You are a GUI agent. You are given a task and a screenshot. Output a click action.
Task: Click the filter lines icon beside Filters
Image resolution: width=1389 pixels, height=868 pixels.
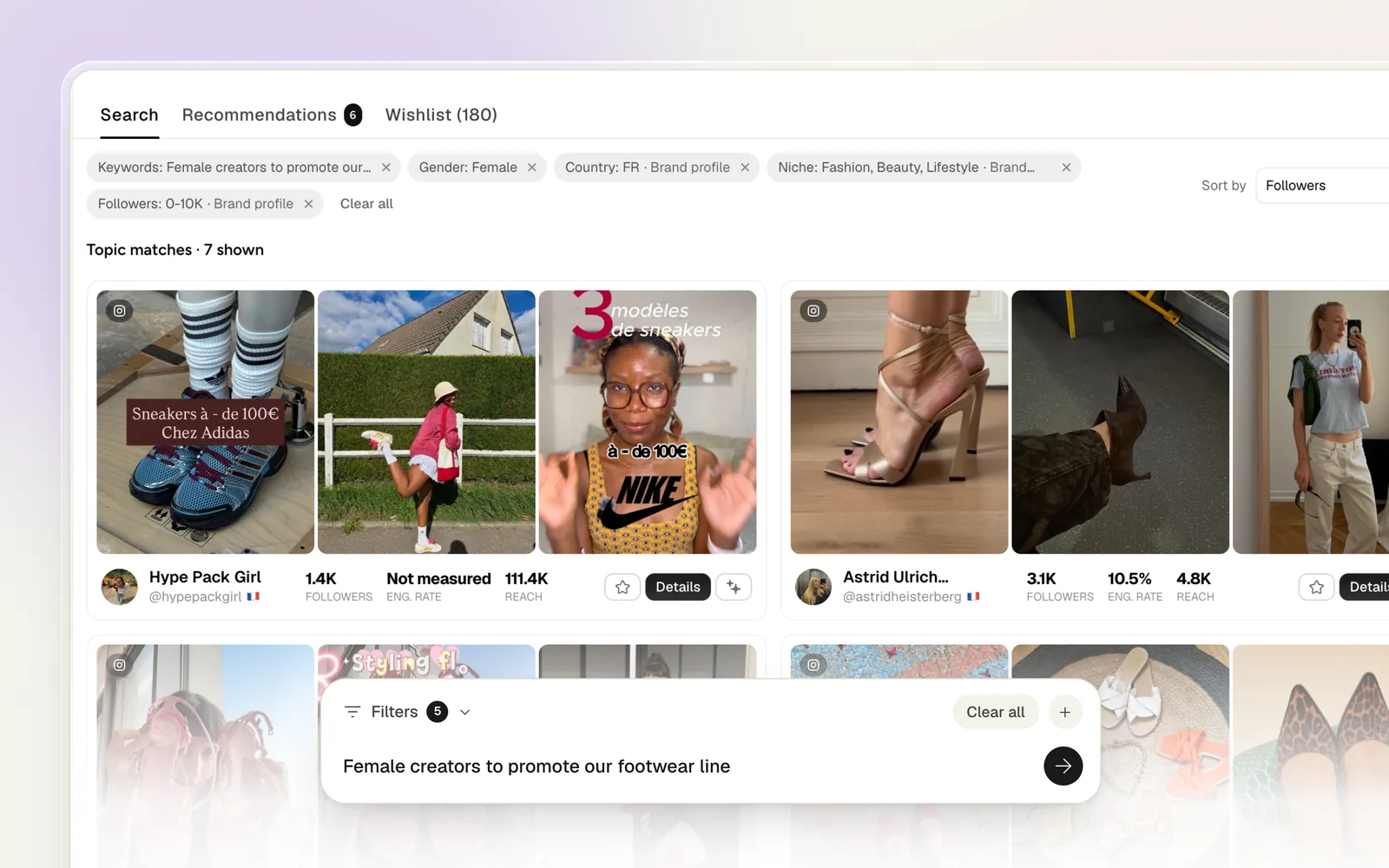[x=352, y=712]
